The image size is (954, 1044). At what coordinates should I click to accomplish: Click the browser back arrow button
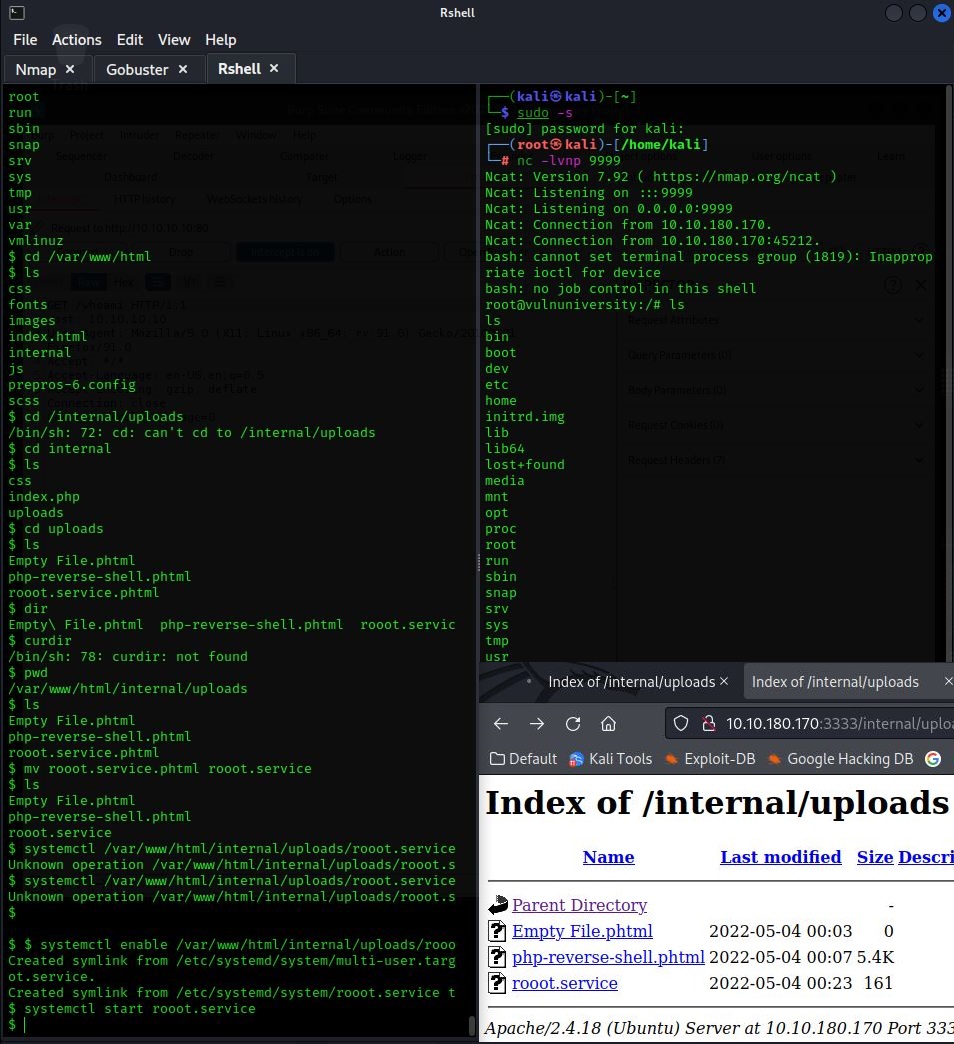pos(501,724)
